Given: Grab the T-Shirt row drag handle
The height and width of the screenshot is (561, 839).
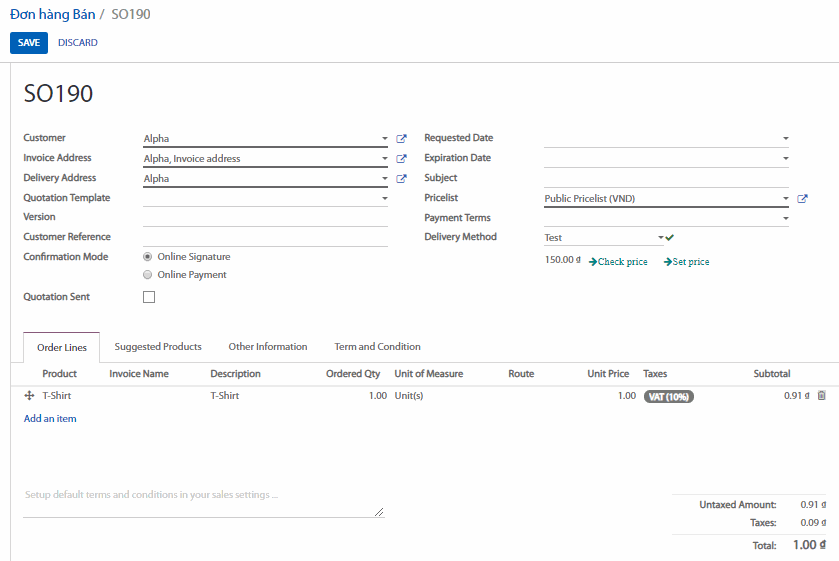Looking at the screenshot, I should pyautogui.click(x=29, y=396).
